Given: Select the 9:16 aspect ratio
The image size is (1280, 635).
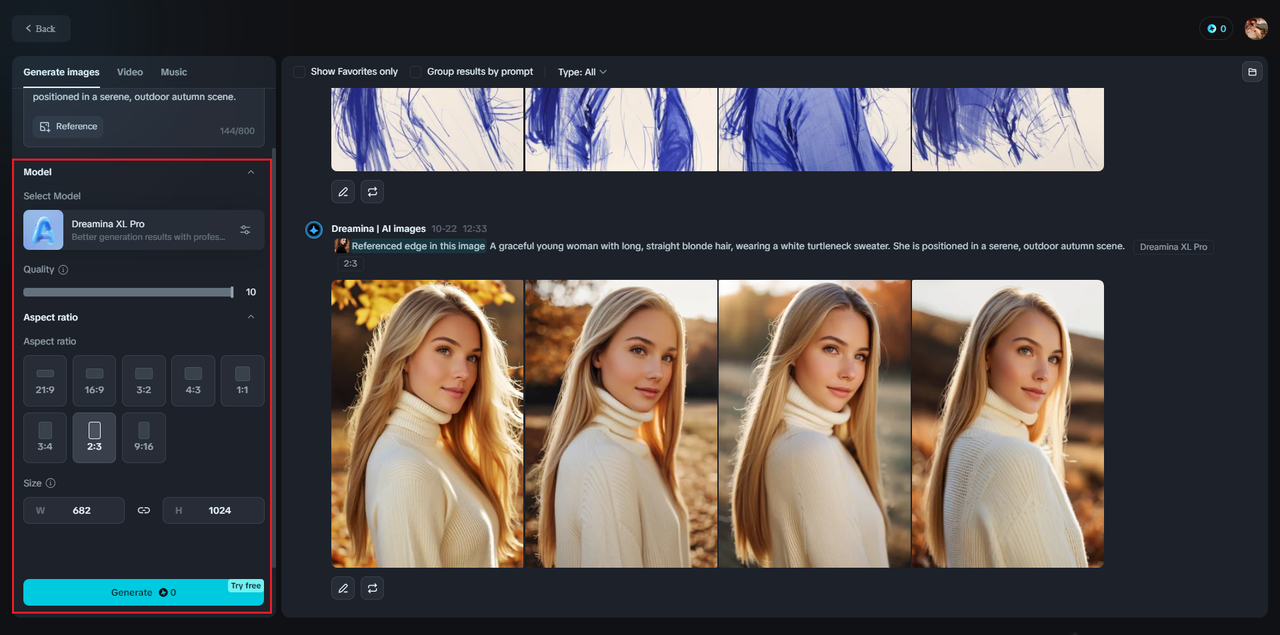Looking at the screenshot, I should [144, 438].
